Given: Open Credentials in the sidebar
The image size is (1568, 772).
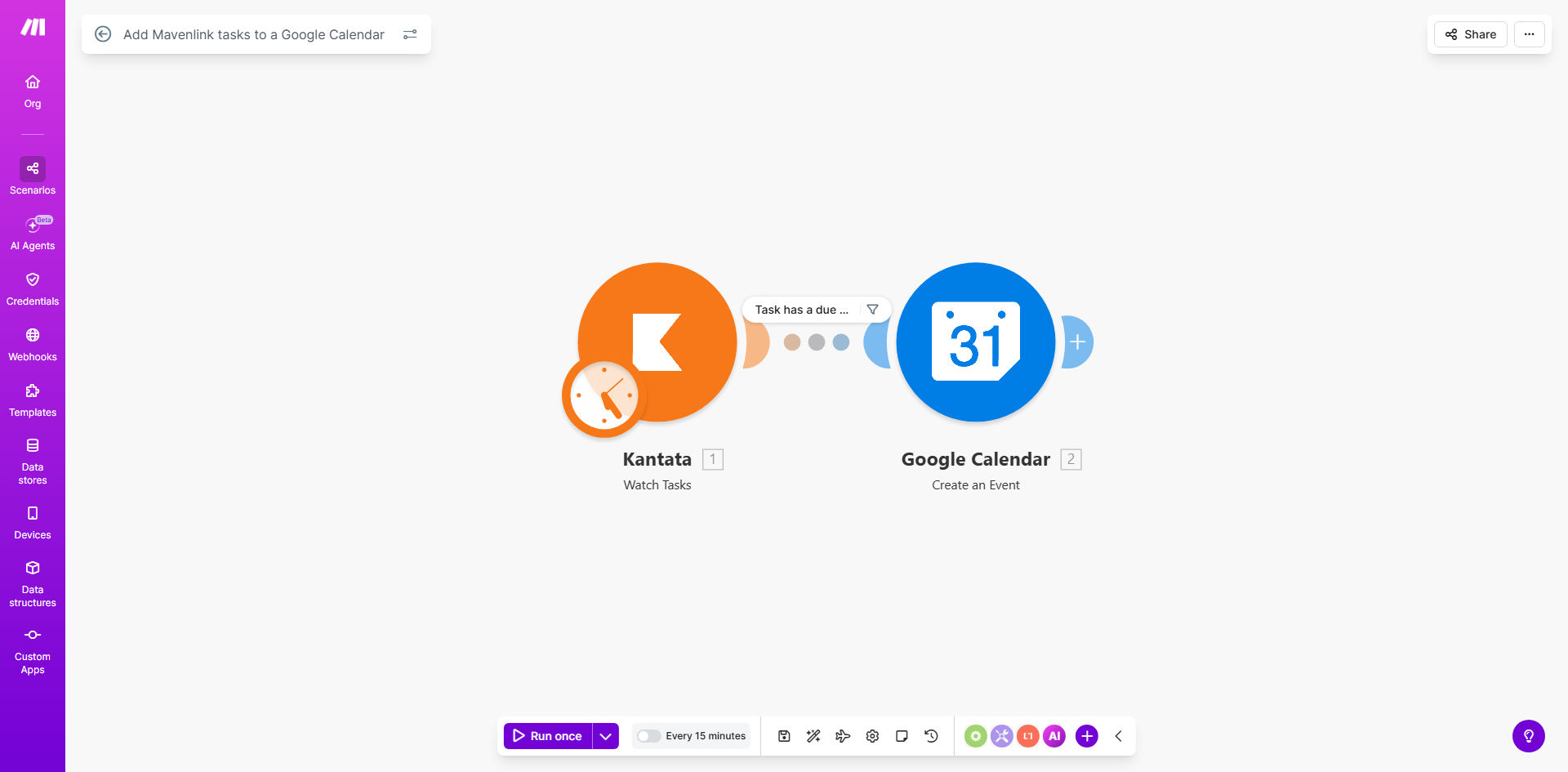Looking at the screenshot, I should click(33, 289).
